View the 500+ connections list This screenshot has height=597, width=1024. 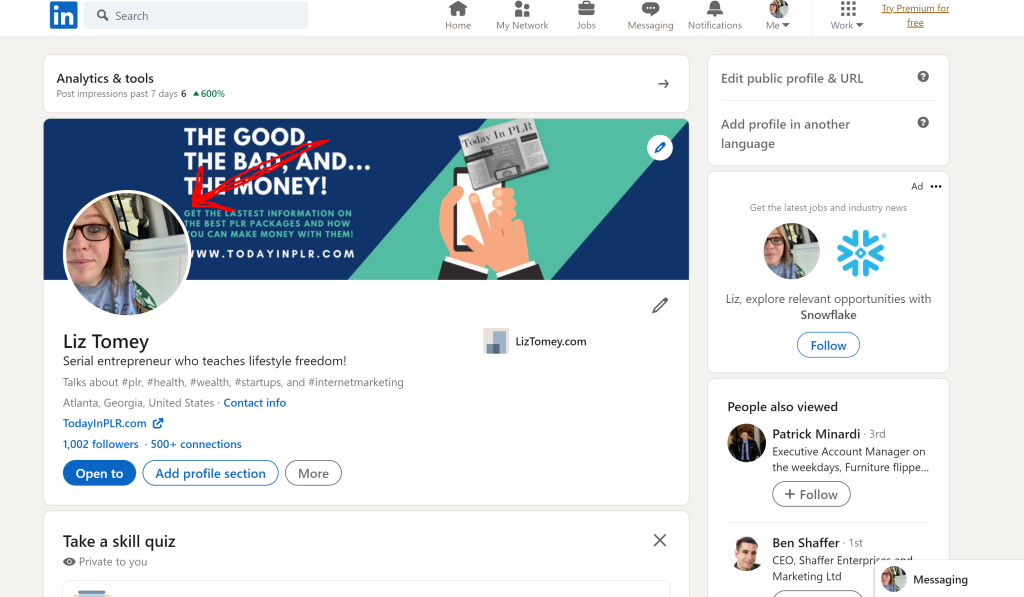[x=196, y=444]
